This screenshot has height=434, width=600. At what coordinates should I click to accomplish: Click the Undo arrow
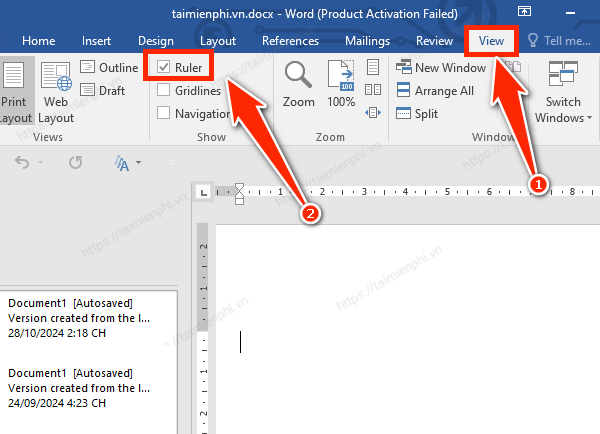[22, 162]
